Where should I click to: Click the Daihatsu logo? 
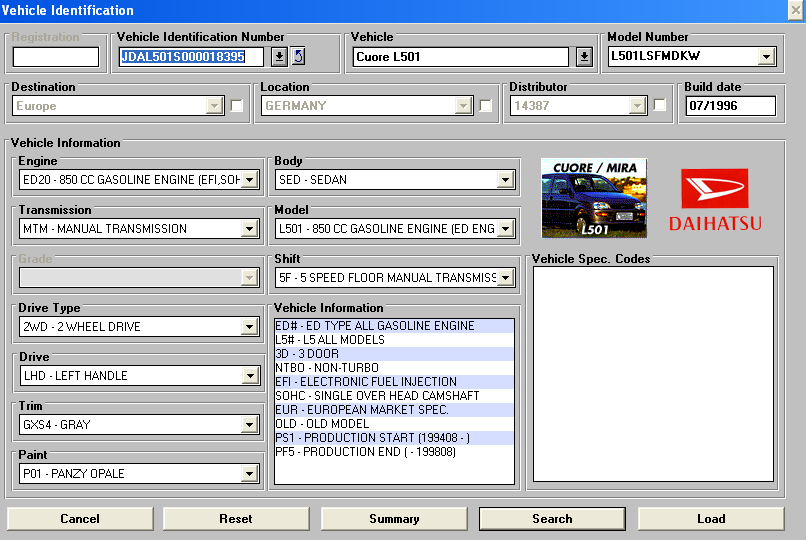714,199
